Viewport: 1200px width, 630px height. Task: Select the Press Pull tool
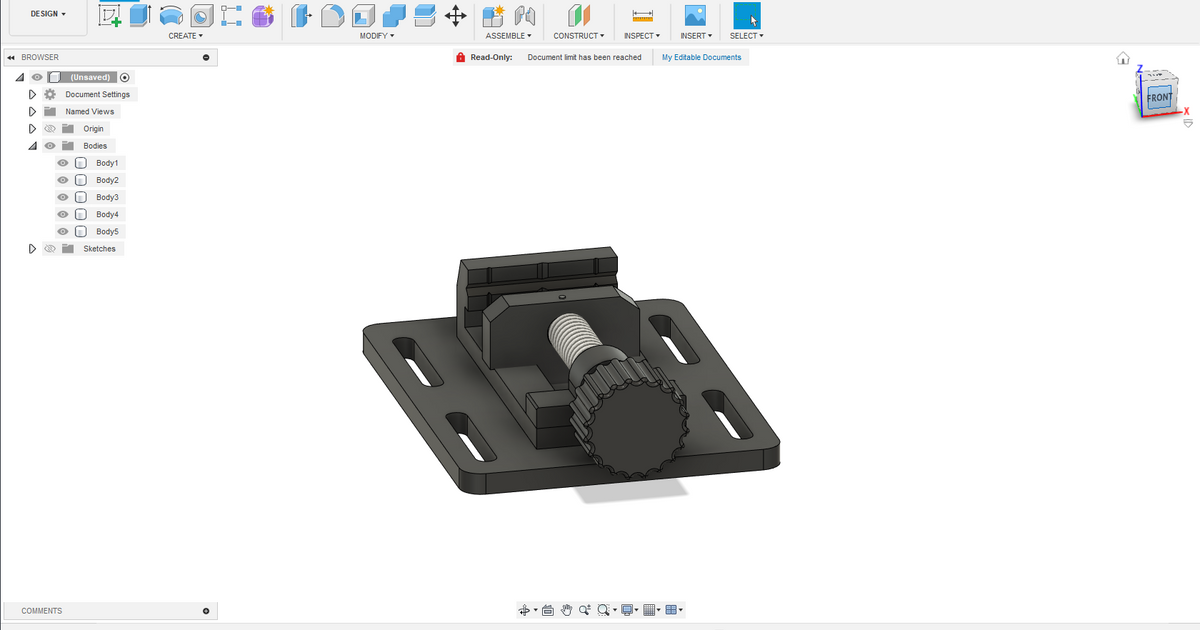point(301,15)
